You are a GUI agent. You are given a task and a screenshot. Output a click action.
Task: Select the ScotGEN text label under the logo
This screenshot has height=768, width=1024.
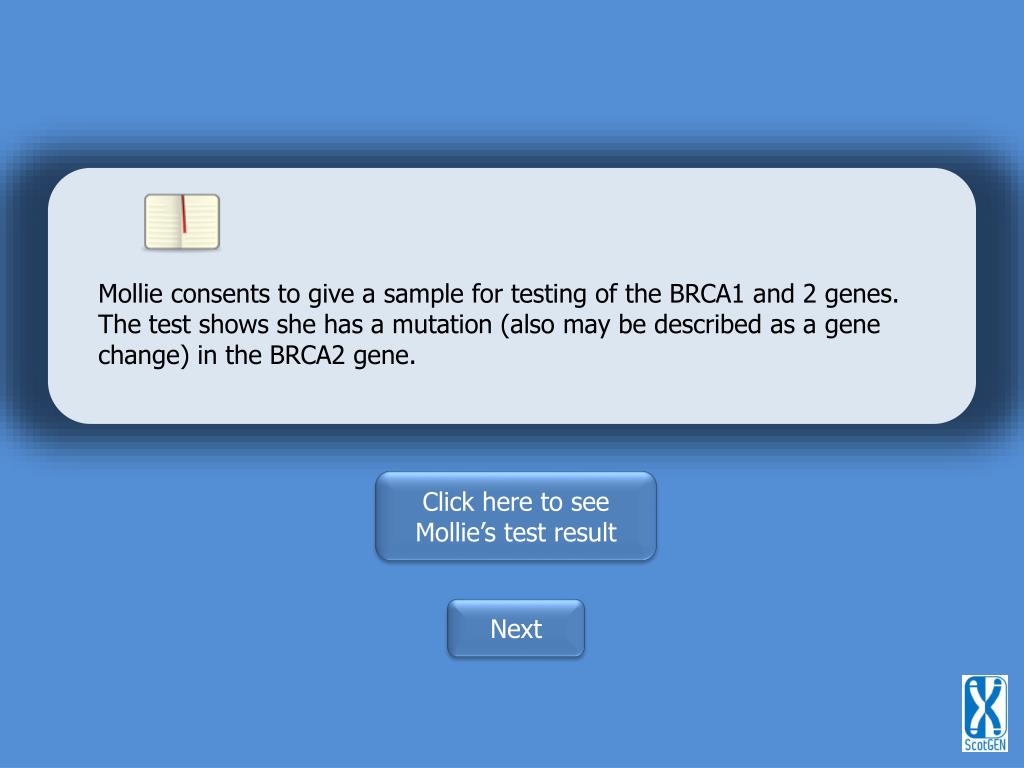(985, 744)
